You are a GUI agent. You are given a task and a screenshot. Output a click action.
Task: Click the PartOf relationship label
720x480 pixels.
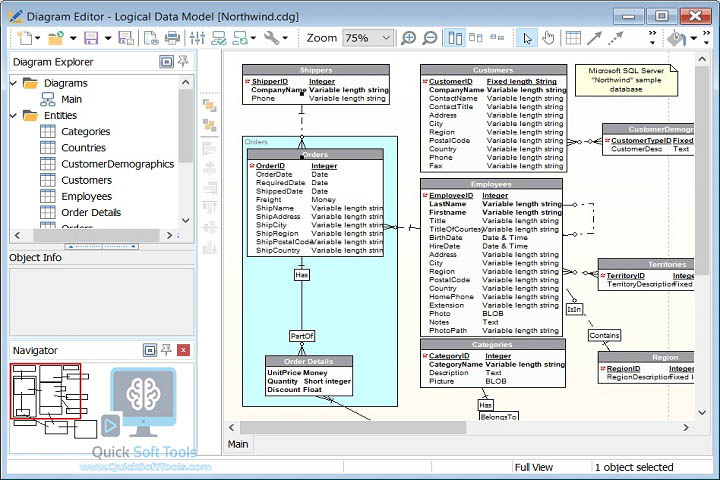302,336
